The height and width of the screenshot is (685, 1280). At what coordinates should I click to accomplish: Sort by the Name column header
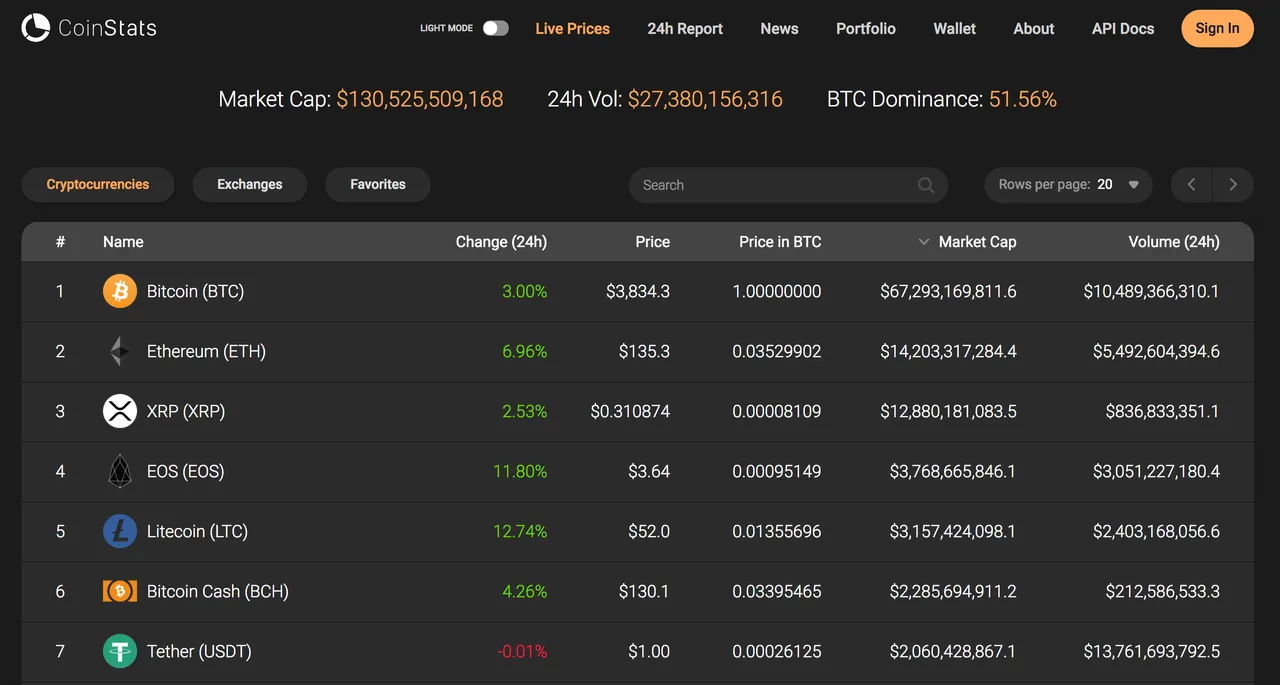(123, 242)
